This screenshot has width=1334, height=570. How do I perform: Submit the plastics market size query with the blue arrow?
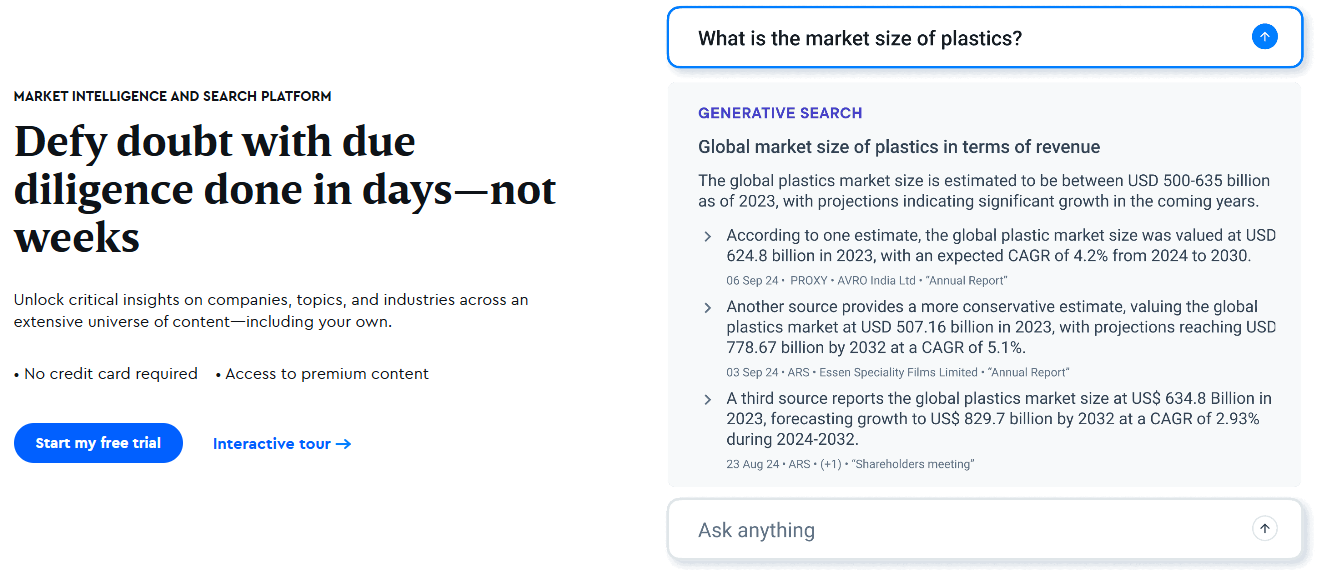(1264, 37)
